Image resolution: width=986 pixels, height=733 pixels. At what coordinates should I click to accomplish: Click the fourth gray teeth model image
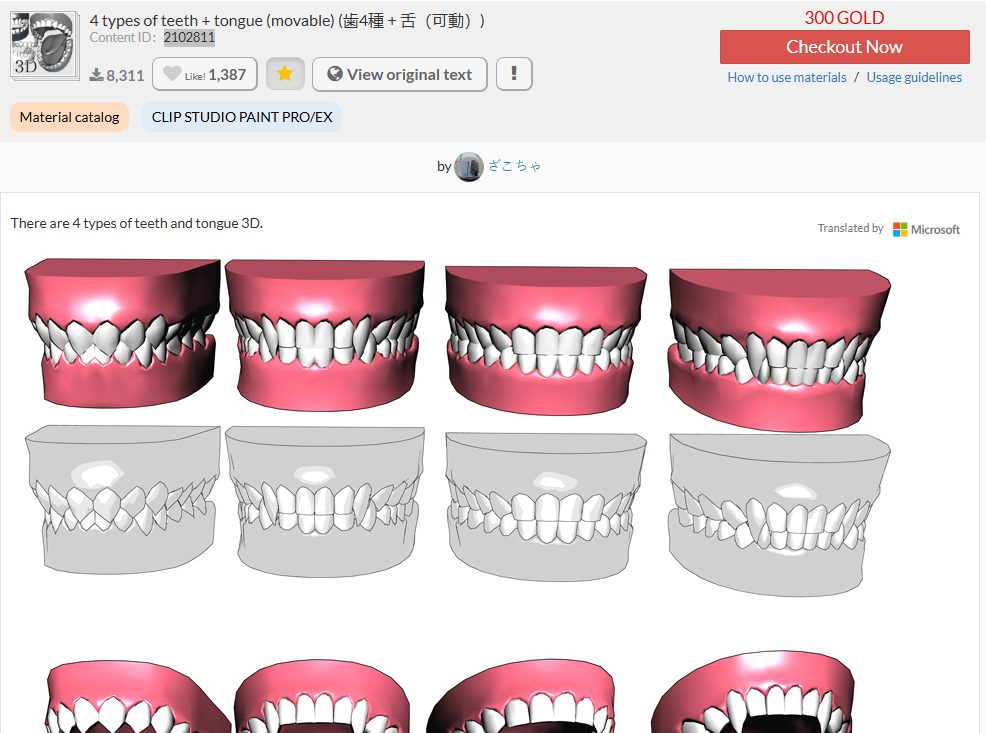tap(780, 515)
